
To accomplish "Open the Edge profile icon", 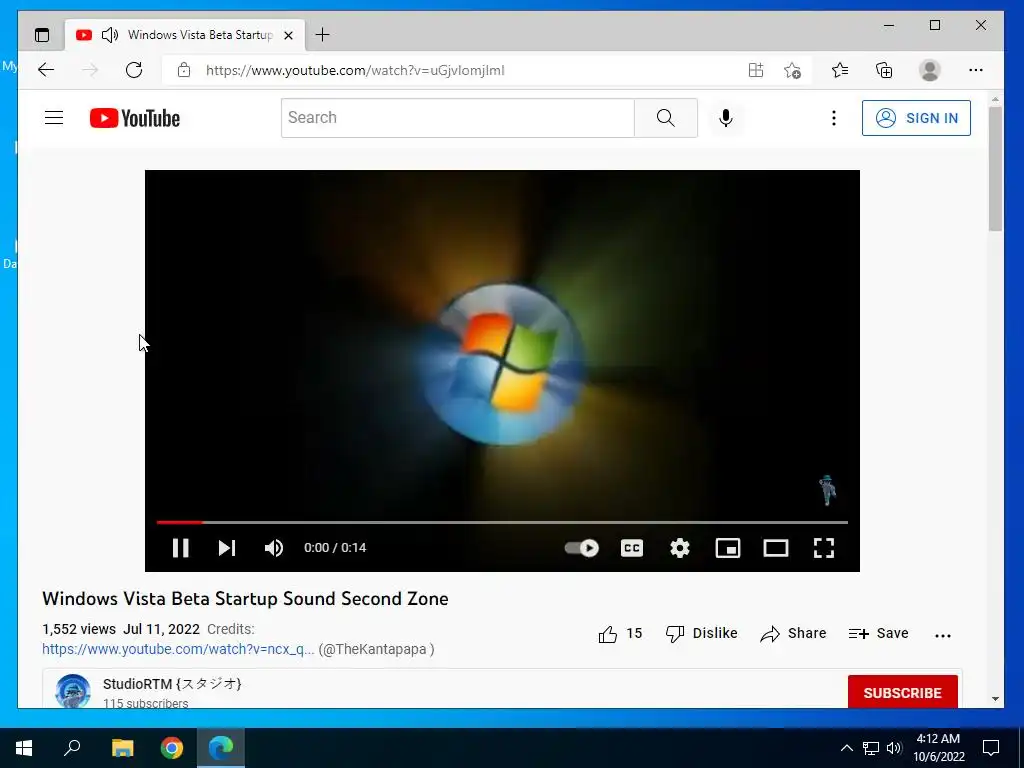I will click(929, 70).
